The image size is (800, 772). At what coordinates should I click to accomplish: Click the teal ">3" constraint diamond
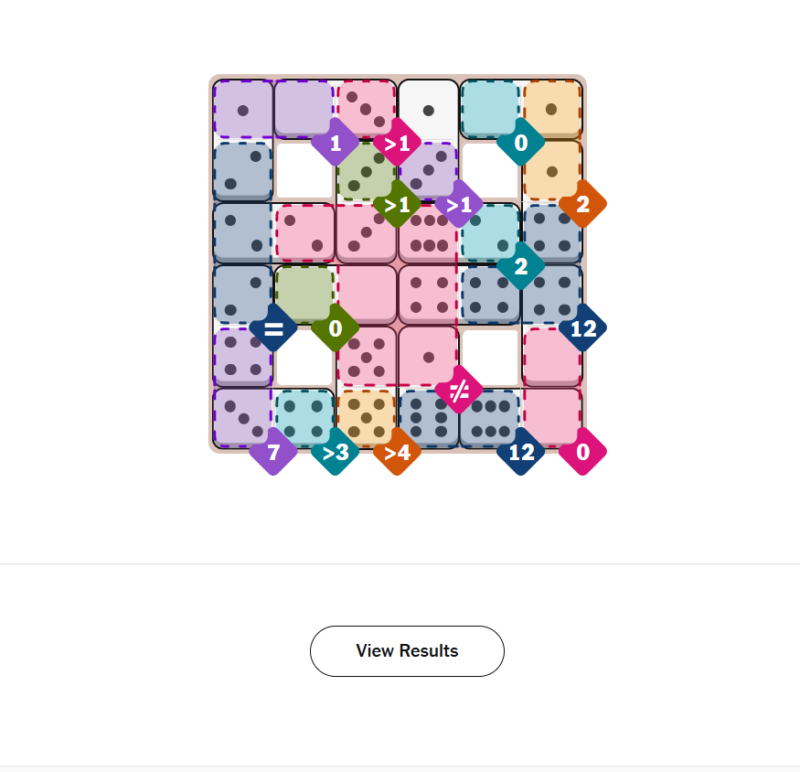coord(335,451)
